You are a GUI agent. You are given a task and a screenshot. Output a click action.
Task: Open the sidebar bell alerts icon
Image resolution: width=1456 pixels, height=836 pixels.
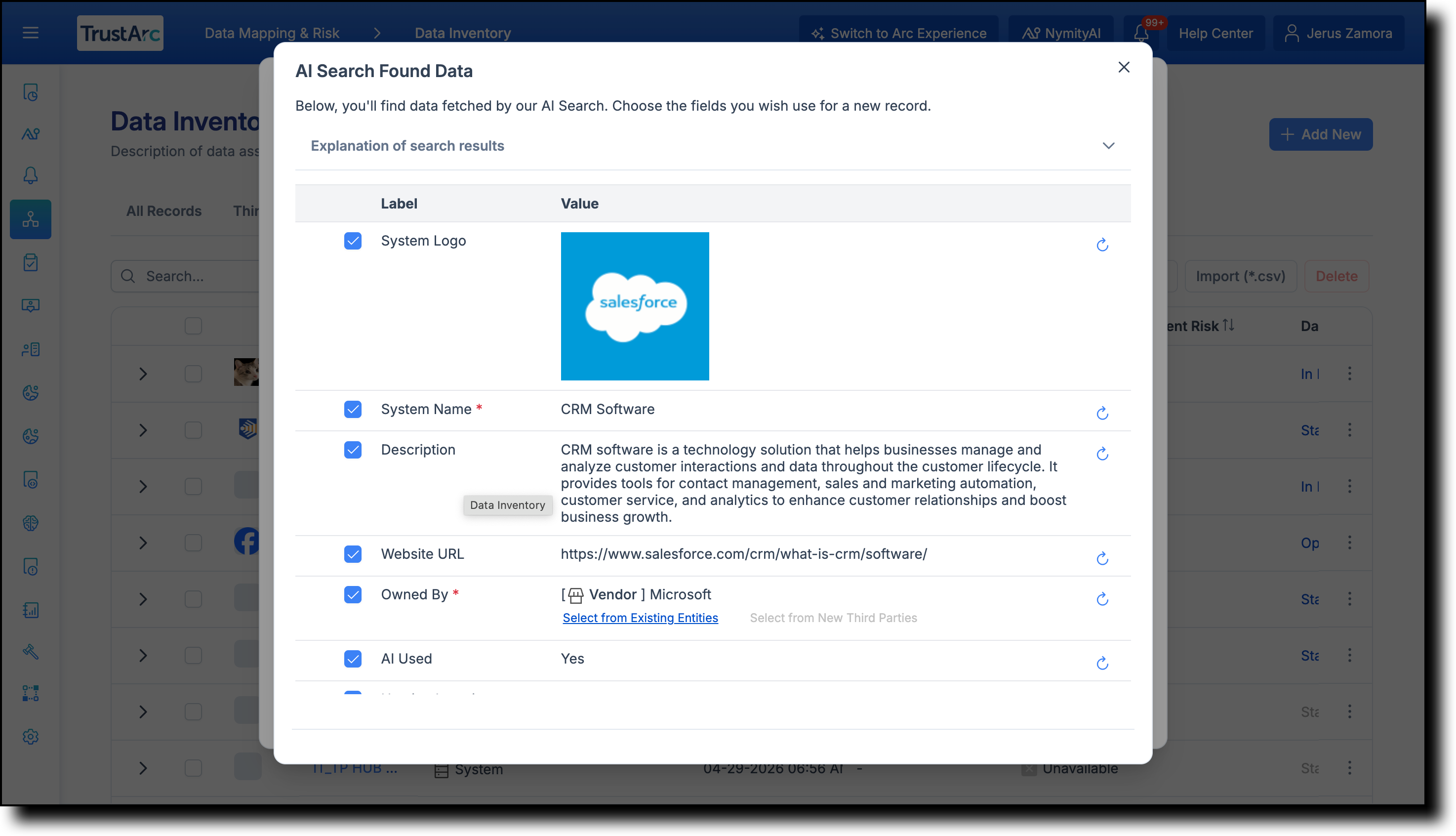click(31, 176)
